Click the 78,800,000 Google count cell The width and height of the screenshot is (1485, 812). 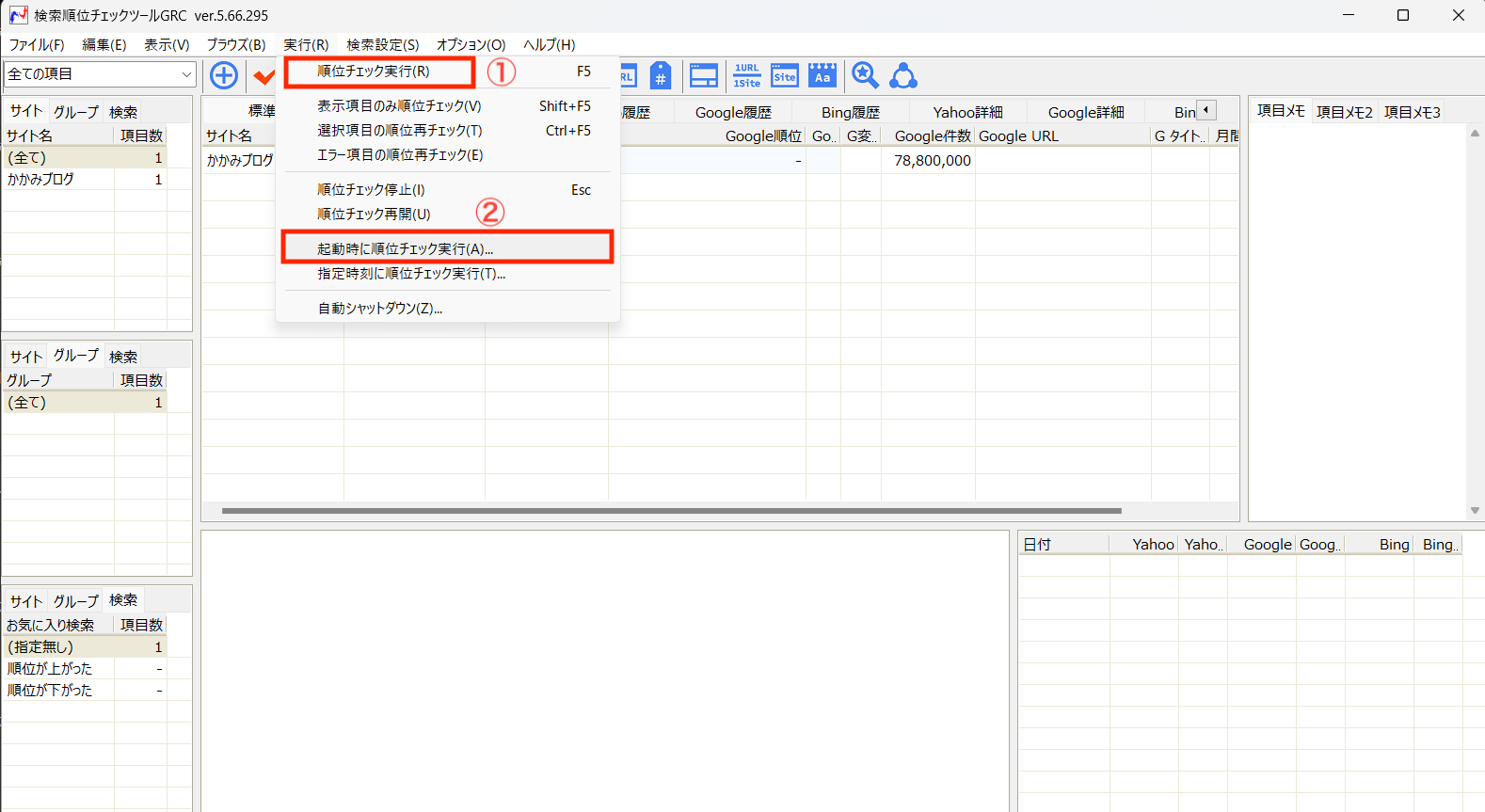click(x=928, y=160)
